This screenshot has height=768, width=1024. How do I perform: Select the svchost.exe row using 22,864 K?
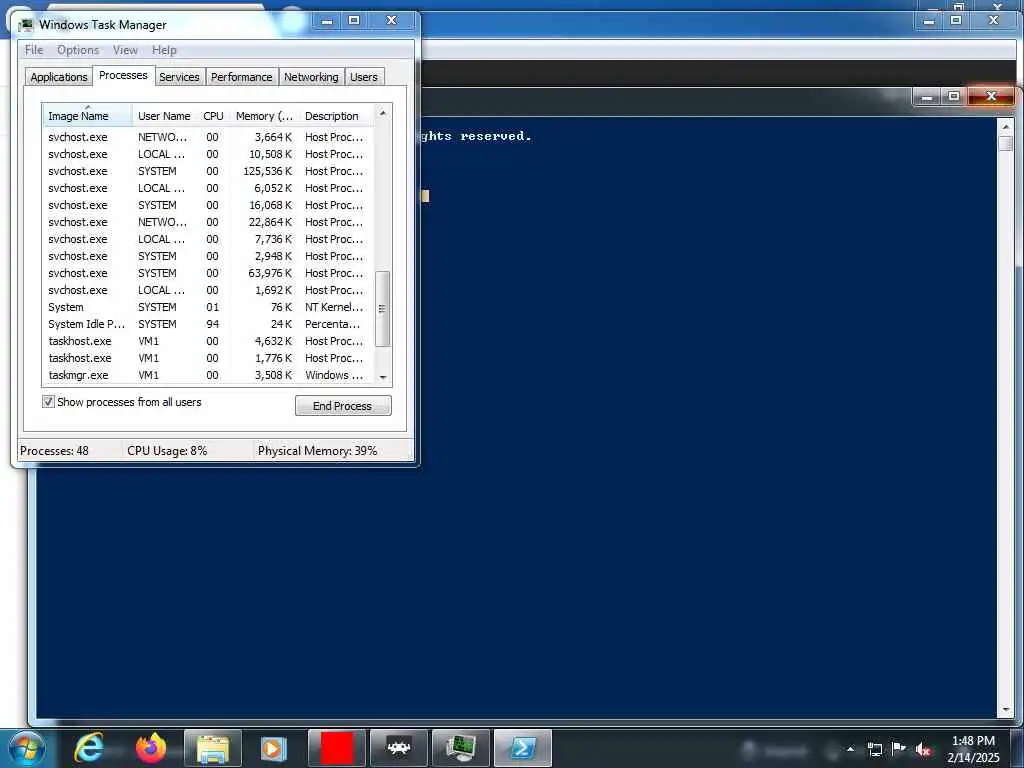208,222
